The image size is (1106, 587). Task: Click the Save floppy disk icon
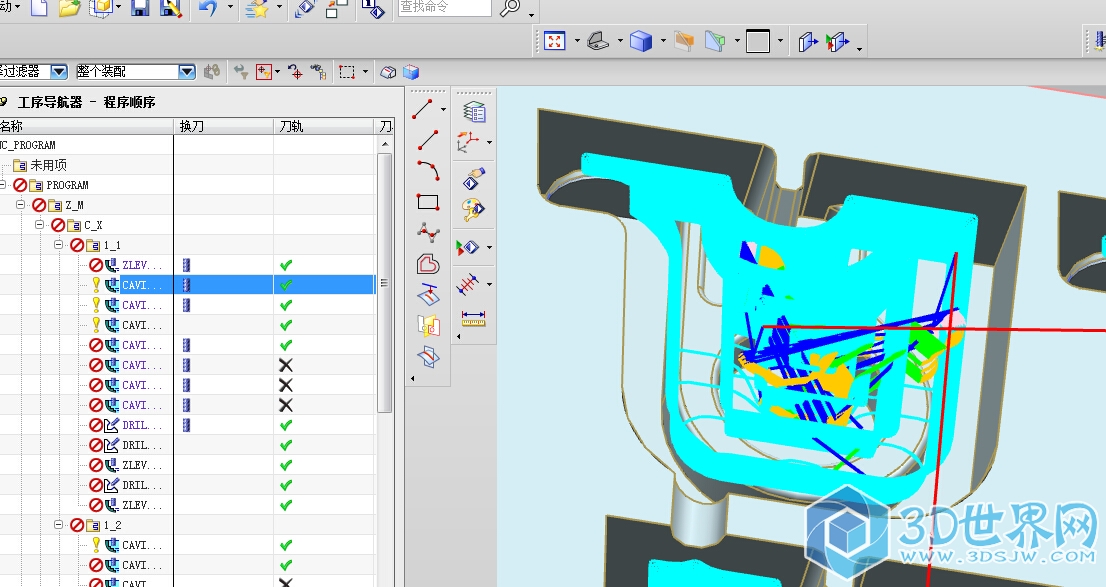(x=140, y=8)
